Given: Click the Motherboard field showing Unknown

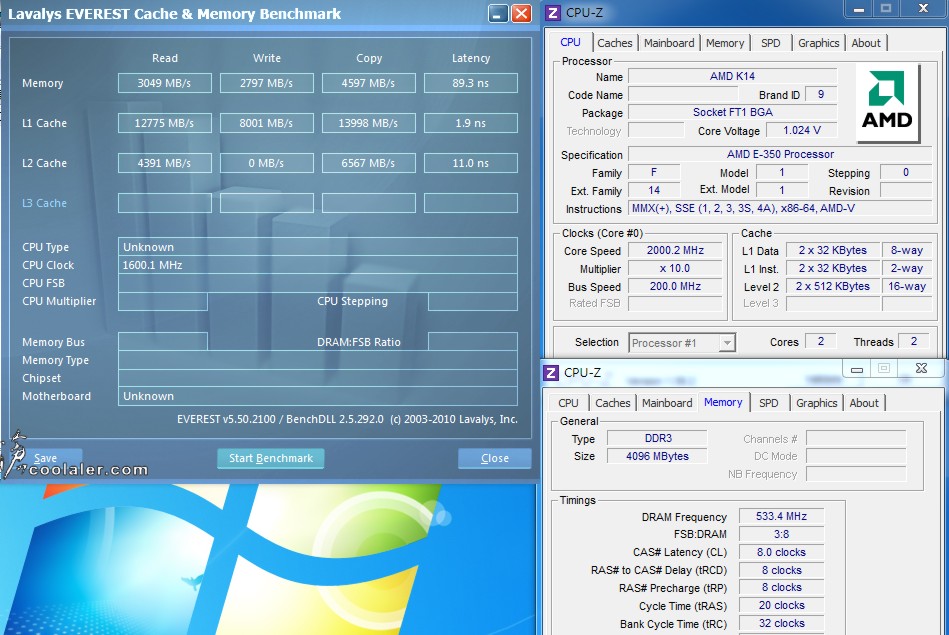Looking at the screenshot, I should click(318, 396).
